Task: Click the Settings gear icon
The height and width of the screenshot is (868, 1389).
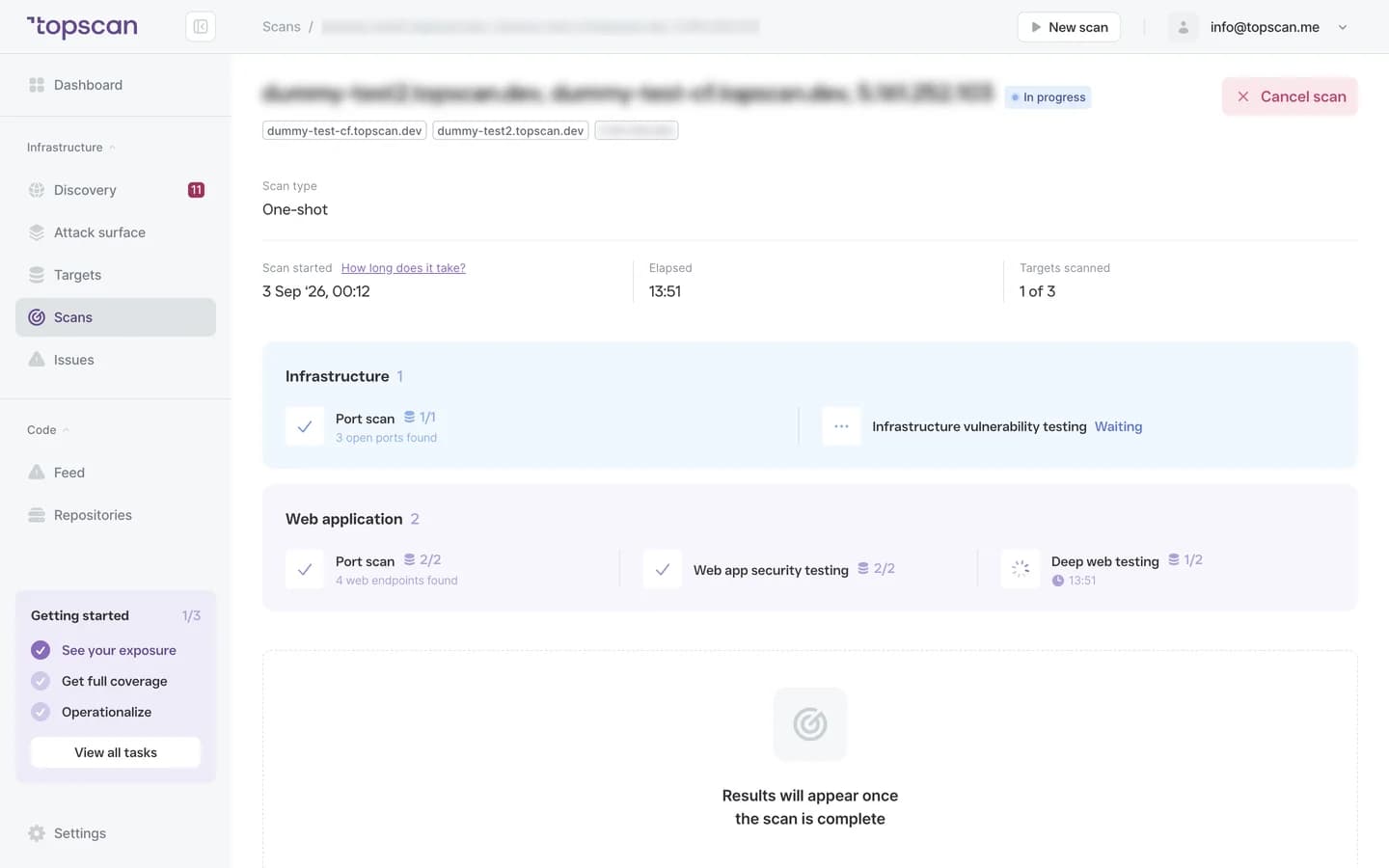Action: 37,833
